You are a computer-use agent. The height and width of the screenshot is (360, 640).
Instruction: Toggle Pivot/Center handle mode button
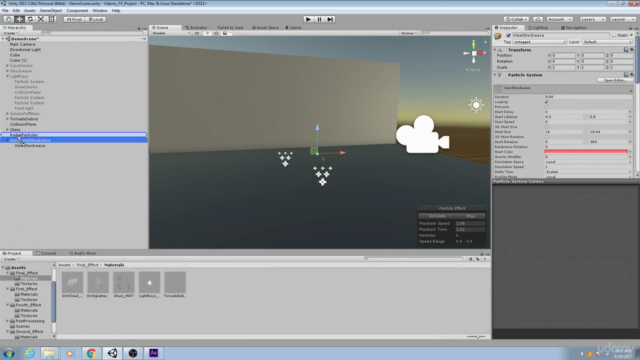[x=74, y=19]
